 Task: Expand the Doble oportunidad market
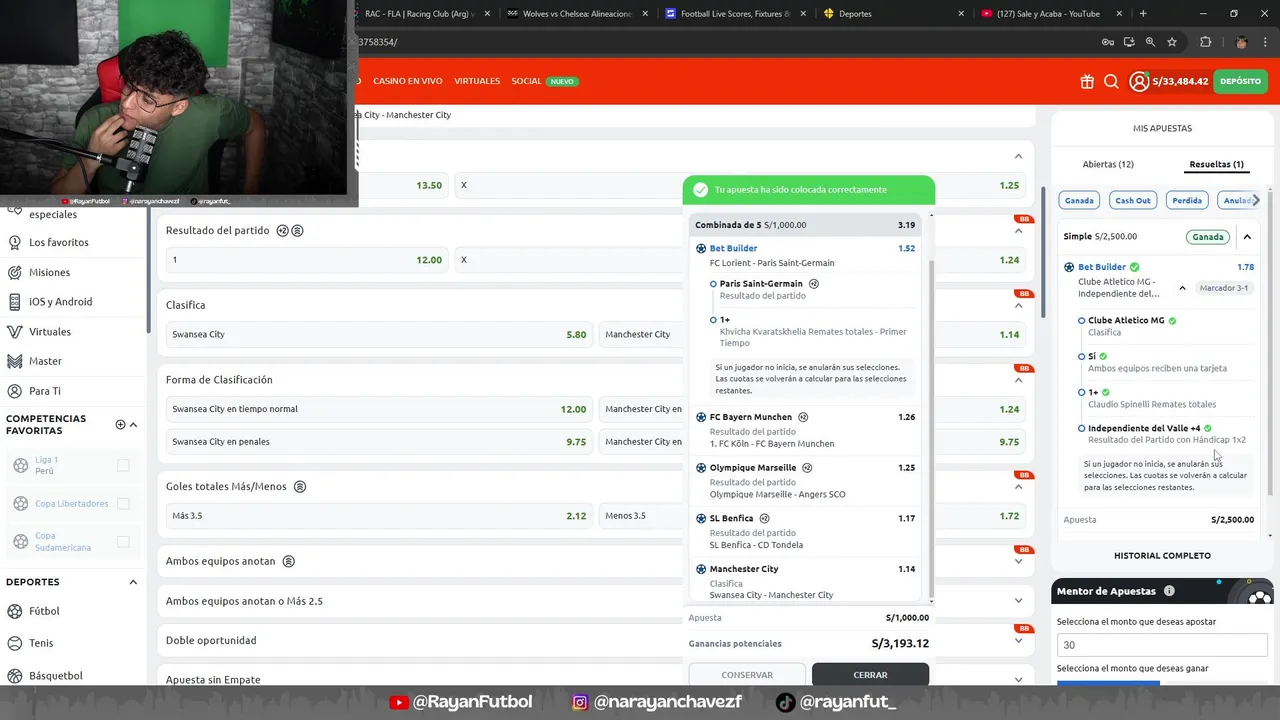click(x=1018, y=640)
